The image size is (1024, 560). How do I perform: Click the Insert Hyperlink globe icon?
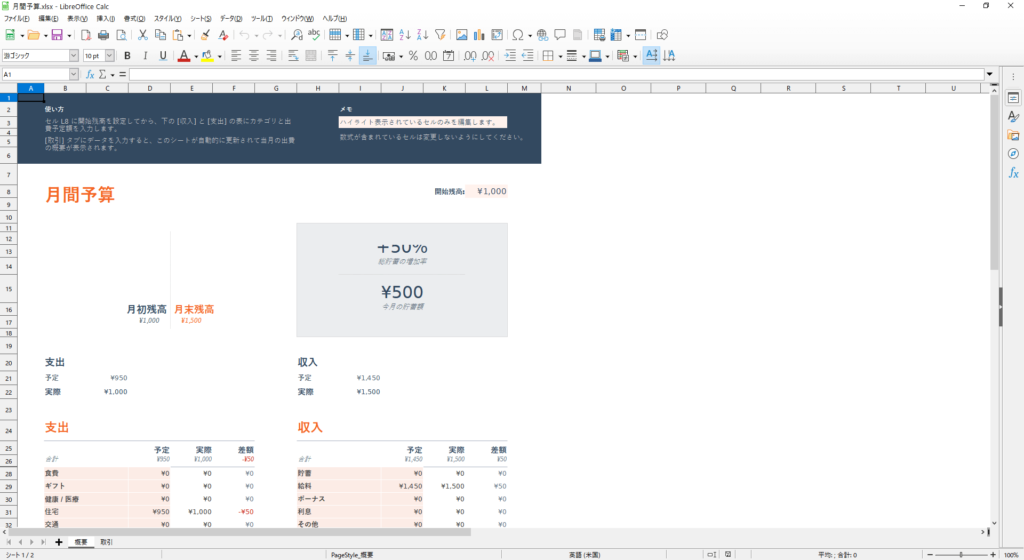[x=542, y=35]
